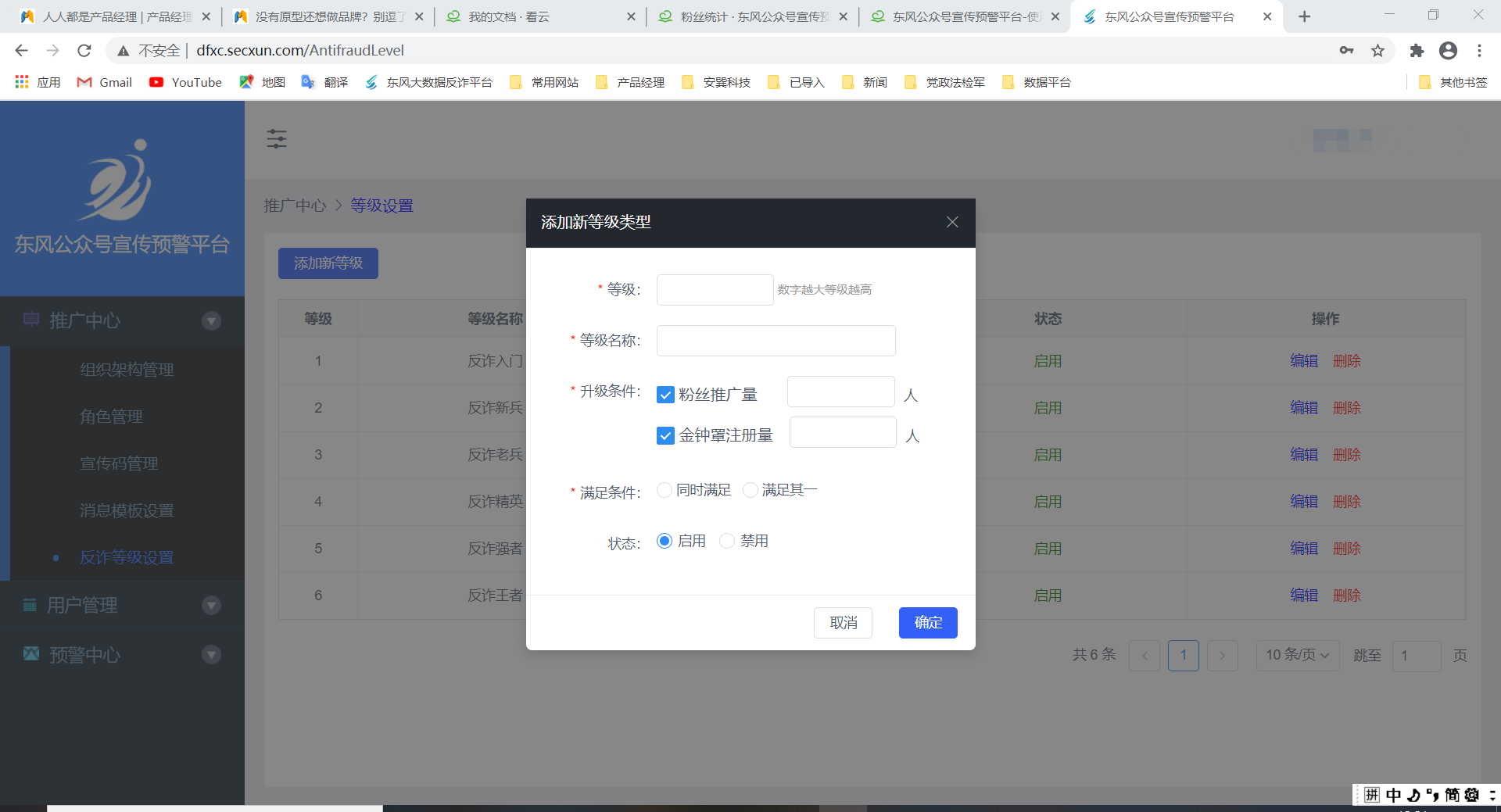Close the 添加新等级类型 dialog
1501x812 pixels.
click(x=952, y=222)
